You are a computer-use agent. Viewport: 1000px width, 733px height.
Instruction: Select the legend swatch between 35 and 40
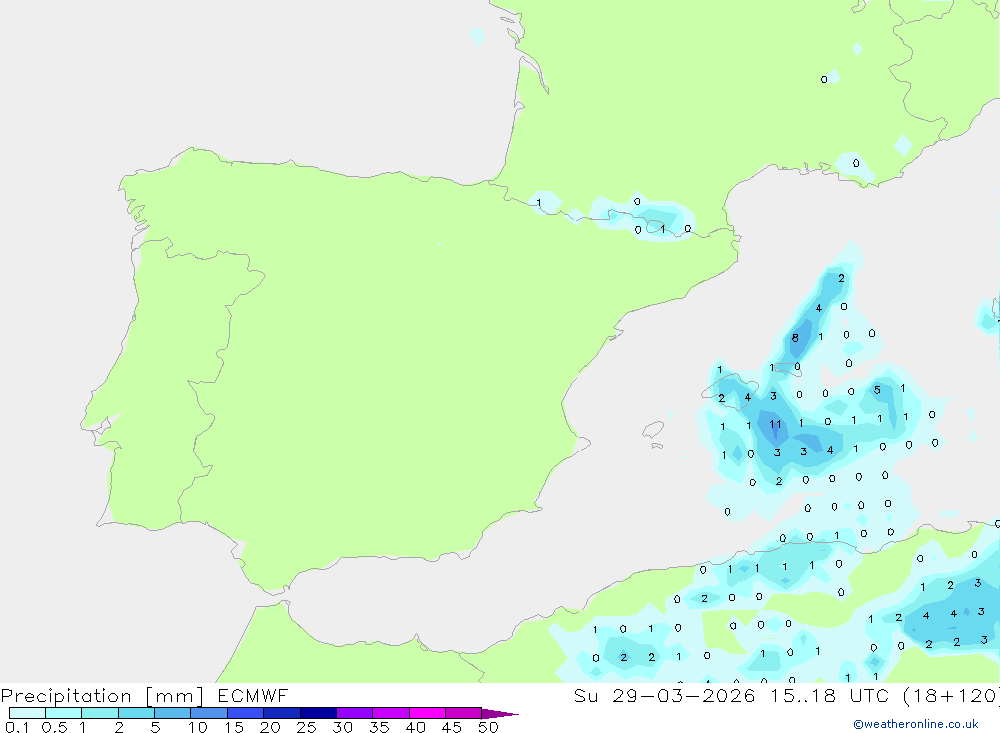pos(390,713)
